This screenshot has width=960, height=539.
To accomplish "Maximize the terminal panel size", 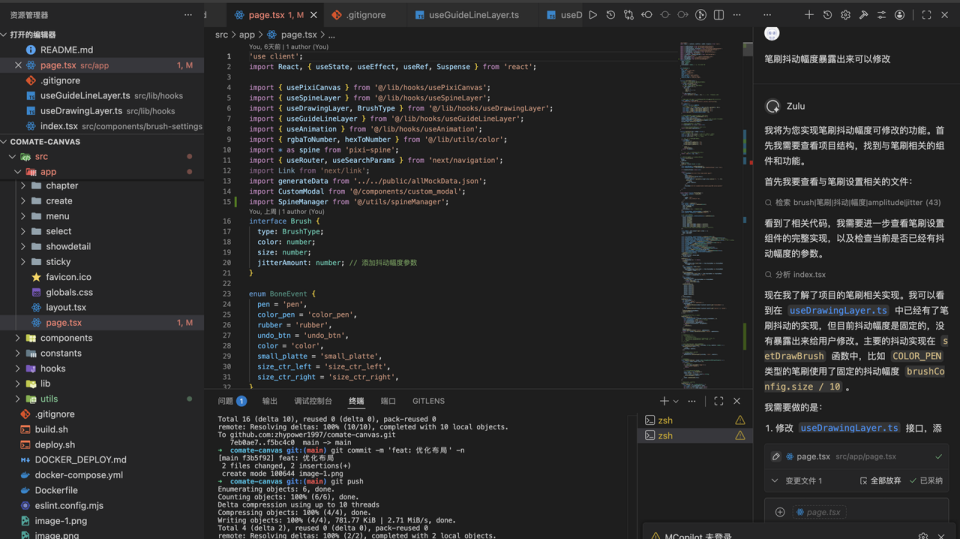I will pos(718,401).
